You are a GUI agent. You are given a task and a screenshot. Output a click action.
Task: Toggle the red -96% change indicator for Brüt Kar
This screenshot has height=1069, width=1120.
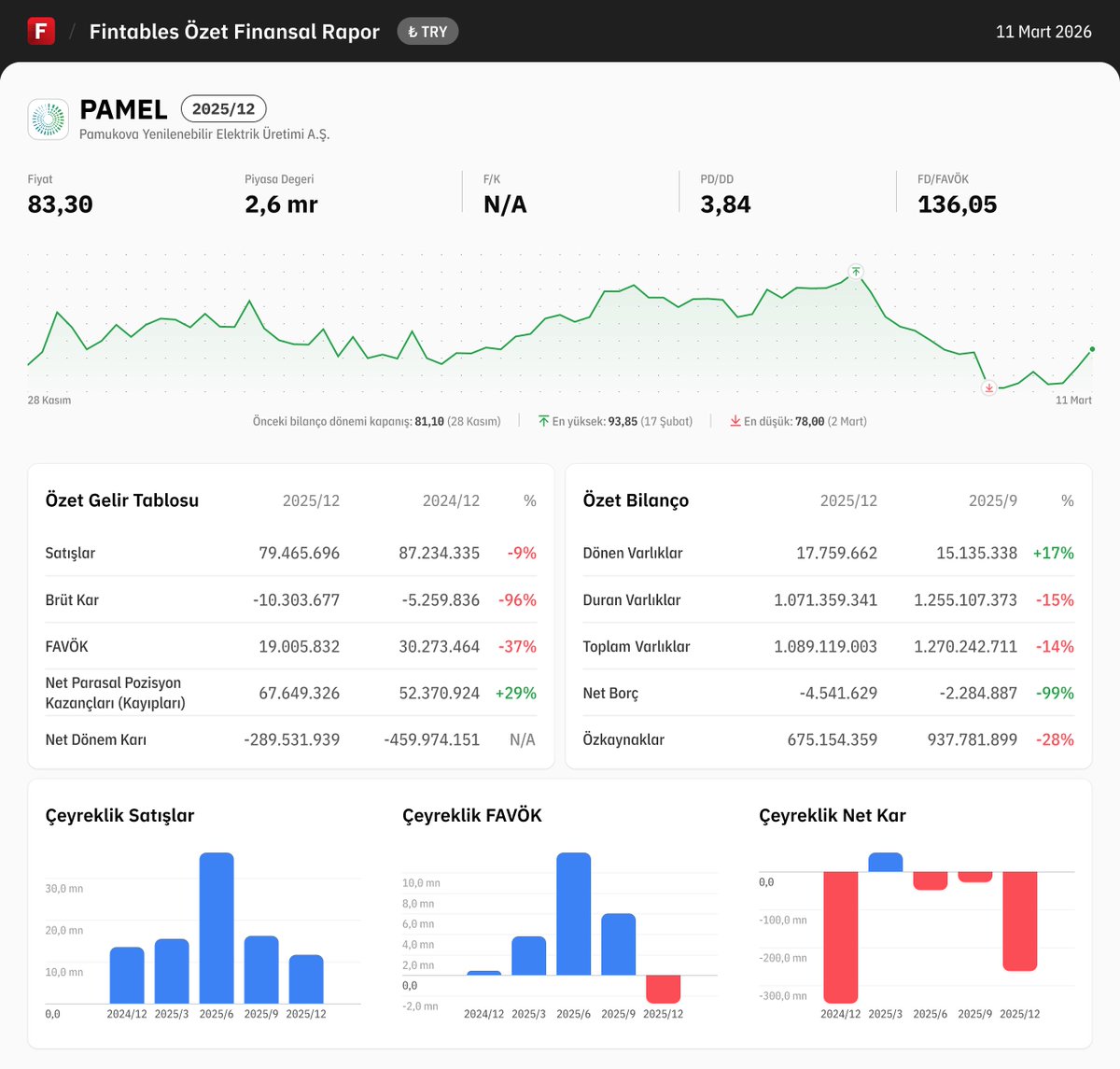(x=520, y=599)
